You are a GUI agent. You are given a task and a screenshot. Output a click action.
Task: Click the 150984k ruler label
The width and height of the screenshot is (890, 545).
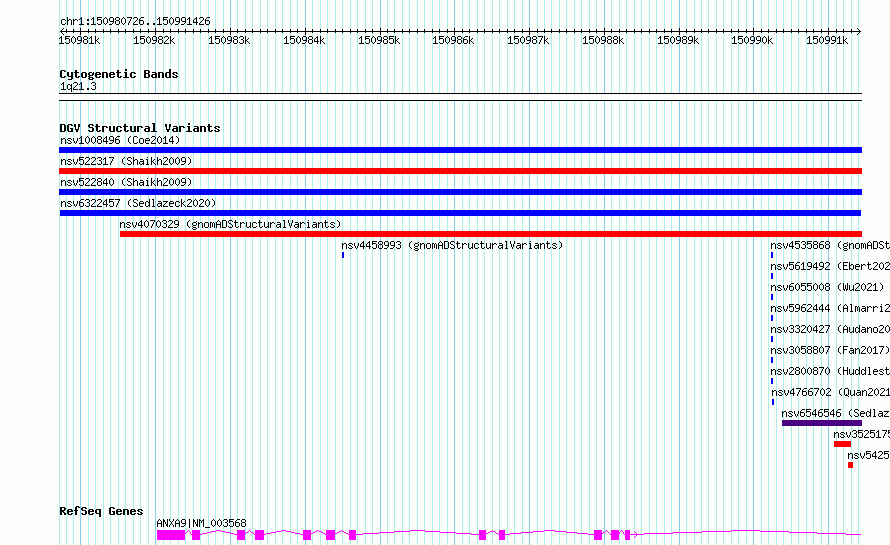[304, 40]
